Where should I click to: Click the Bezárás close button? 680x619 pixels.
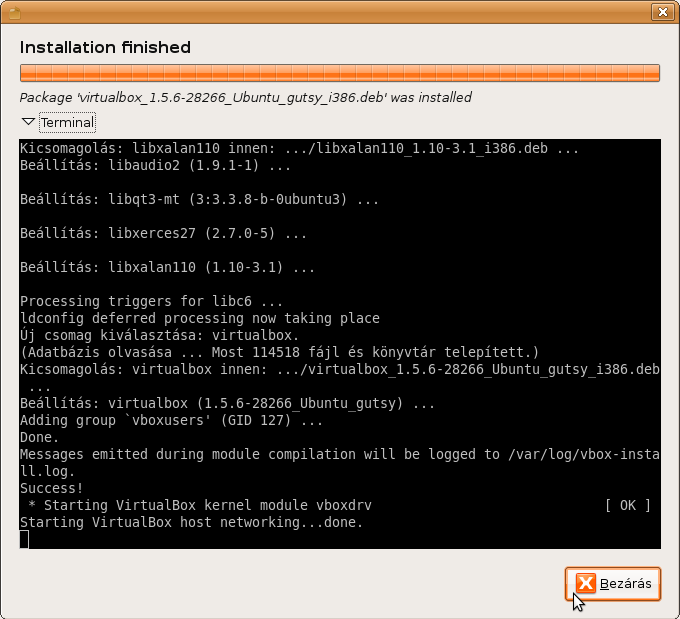(x=613, y=584)
